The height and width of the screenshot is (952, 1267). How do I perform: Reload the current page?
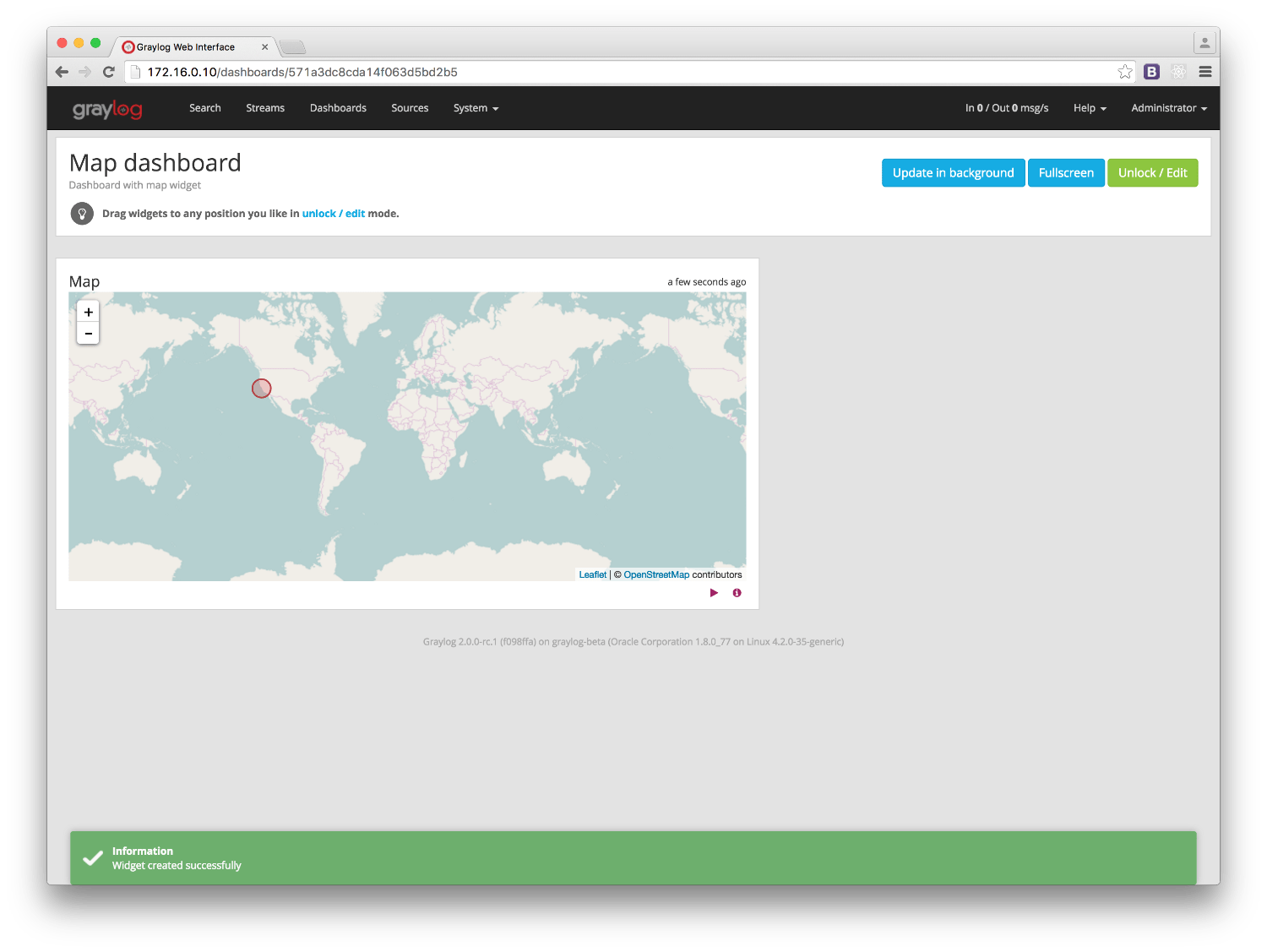click(x=108, y=72)
